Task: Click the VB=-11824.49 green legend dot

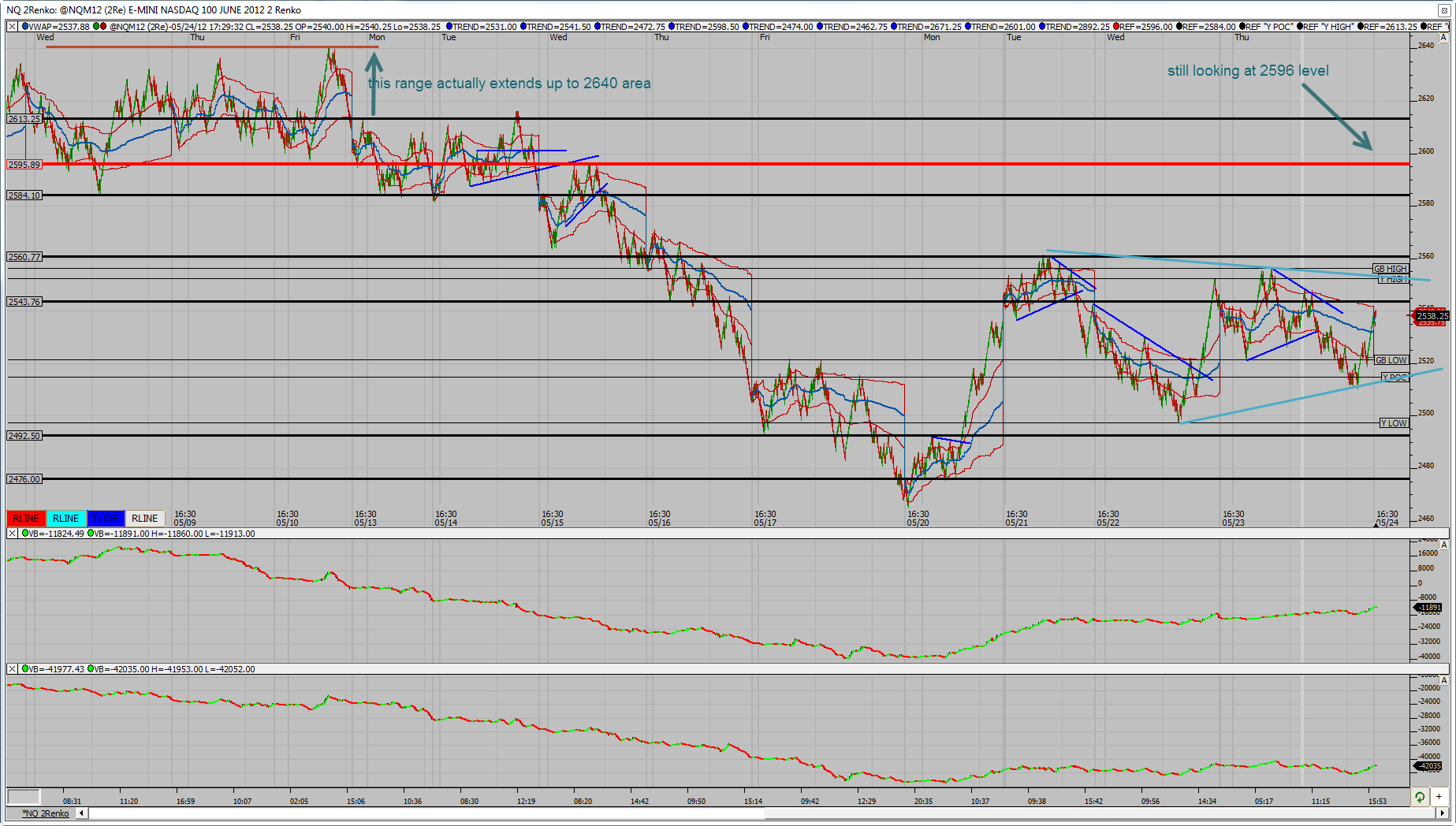Action: pyautogui.click(x=24, y=534)
